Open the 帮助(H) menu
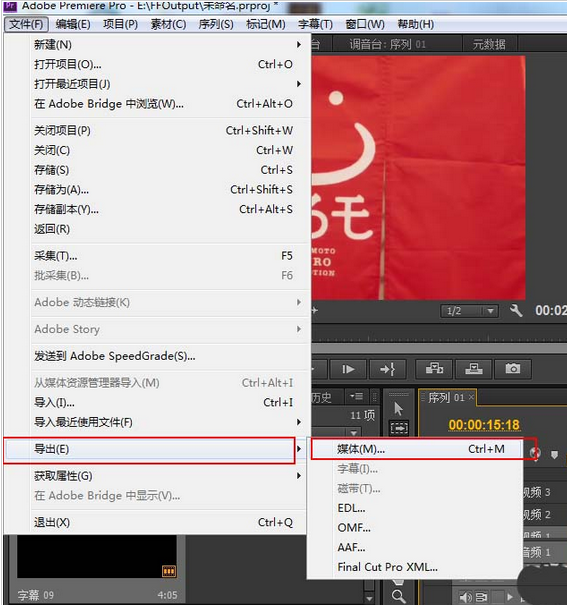567x605 pixels. [x=415, y=24]
